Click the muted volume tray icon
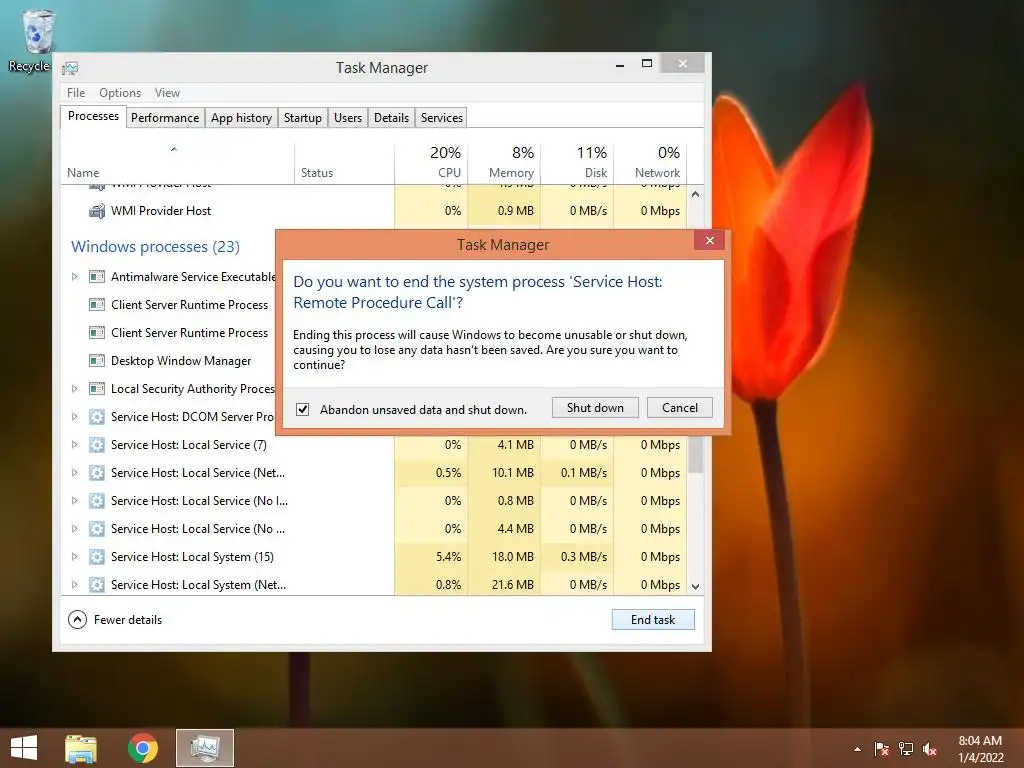This screenshot has height=768, width=1024. coord(930,749)
